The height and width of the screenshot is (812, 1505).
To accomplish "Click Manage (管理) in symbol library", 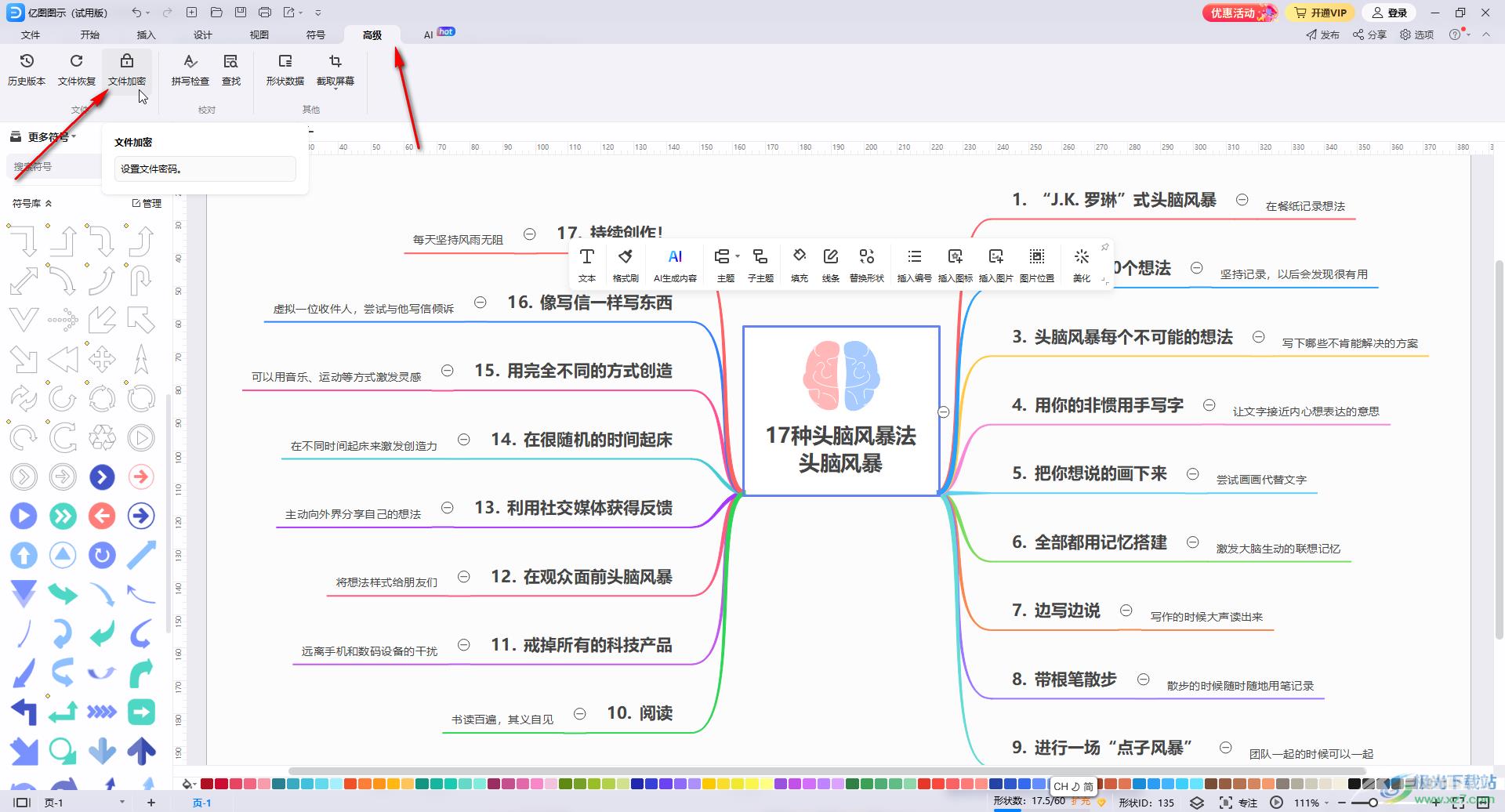I will [x=147, y=204].
